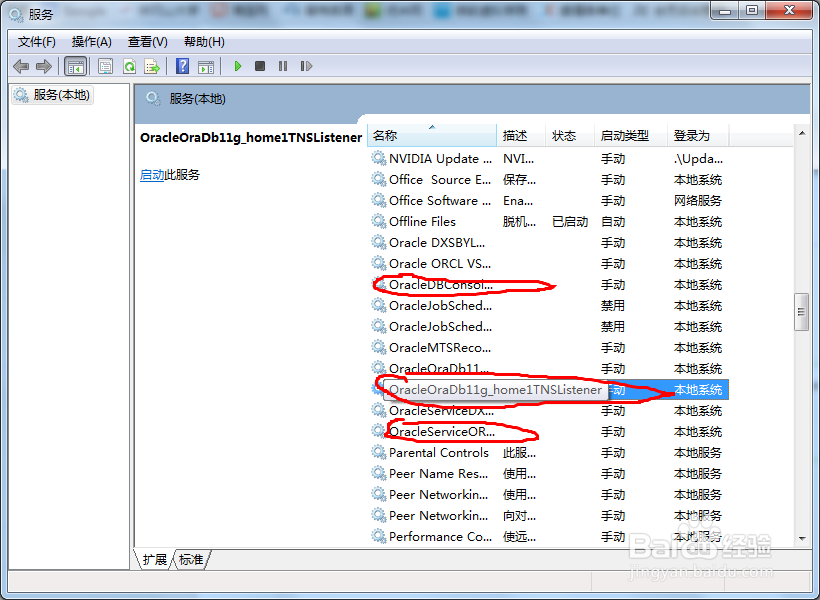Image resolution: width=820 pixels, height=600 pixels.
Task: Toggle the action pane toolbar icon
Action: (206, 66)
